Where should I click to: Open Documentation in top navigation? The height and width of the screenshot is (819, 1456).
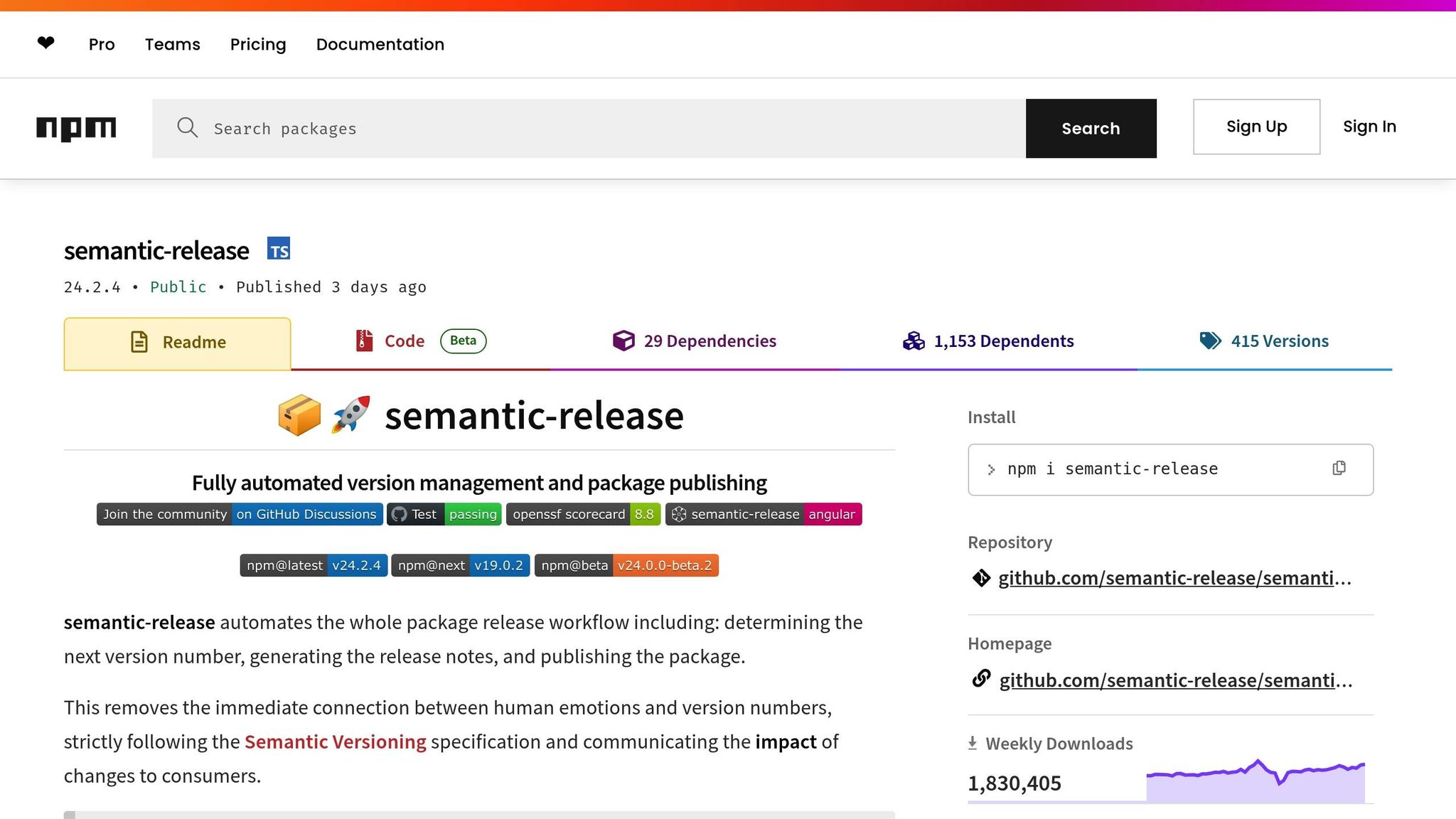(x=380, y=44)
